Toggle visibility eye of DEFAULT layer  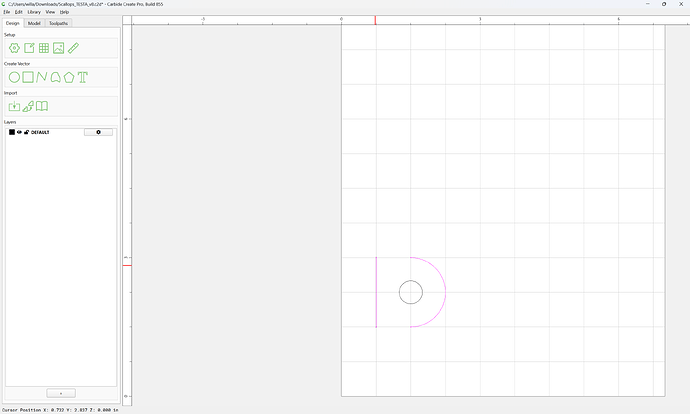[19, 132]
